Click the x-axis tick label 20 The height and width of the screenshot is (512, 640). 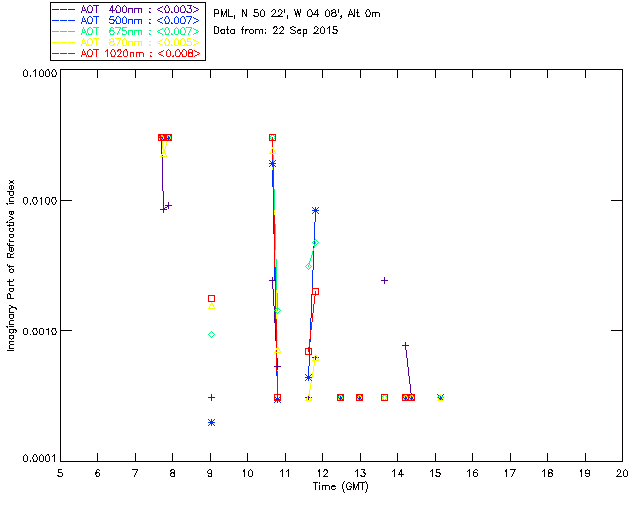click(622, 473)
